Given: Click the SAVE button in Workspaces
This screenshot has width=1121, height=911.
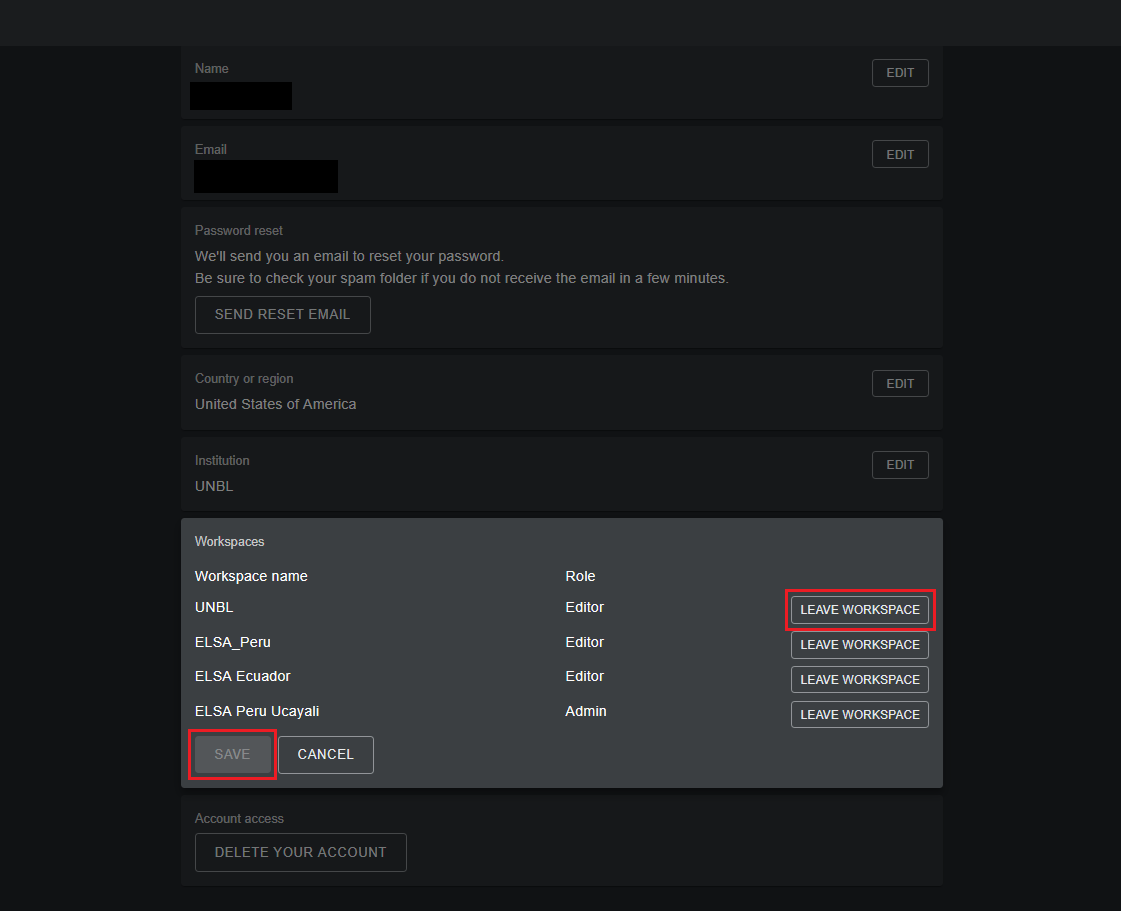Looking at the screenshot, I should click(232, 755).
